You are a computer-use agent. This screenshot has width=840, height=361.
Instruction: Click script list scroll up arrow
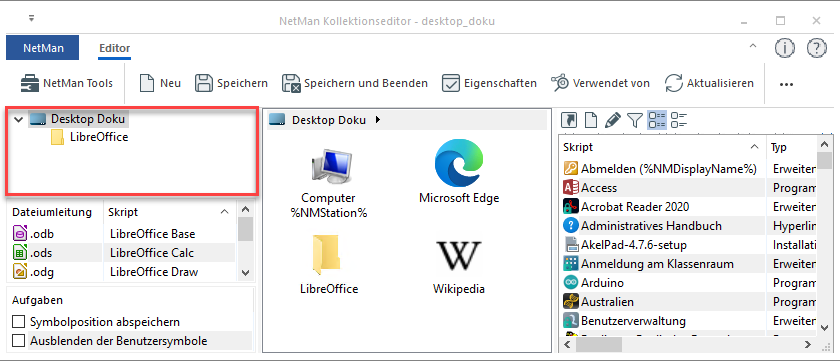[824, 144]
